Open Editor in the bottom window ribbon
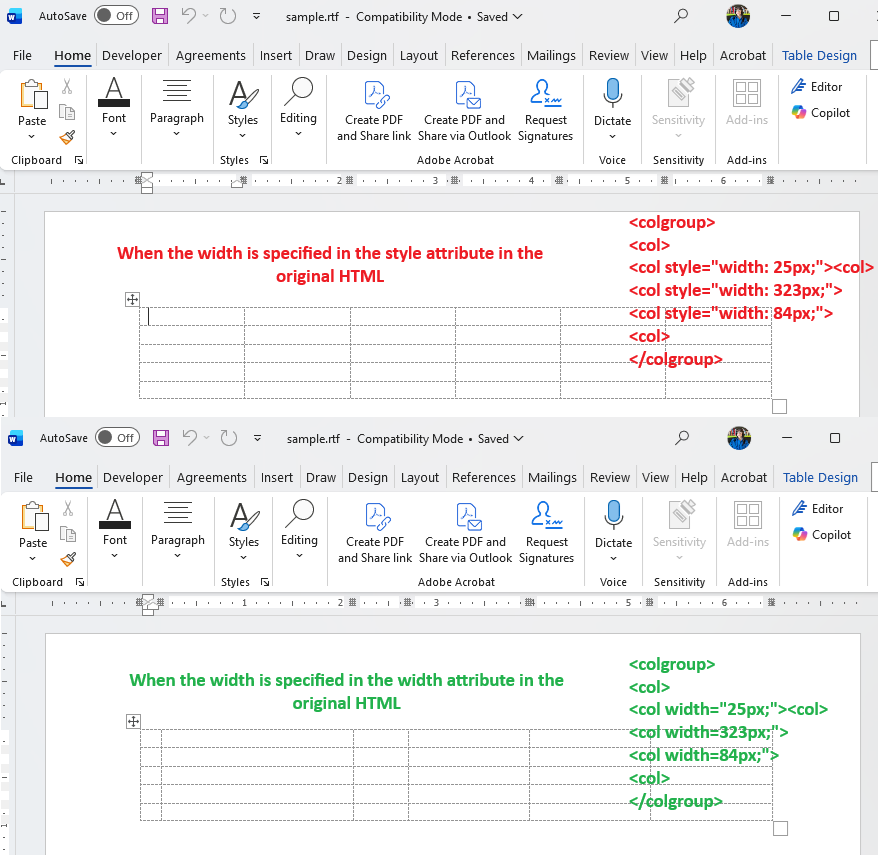Viewport: 878px width, 856px height. click(818, 509)
